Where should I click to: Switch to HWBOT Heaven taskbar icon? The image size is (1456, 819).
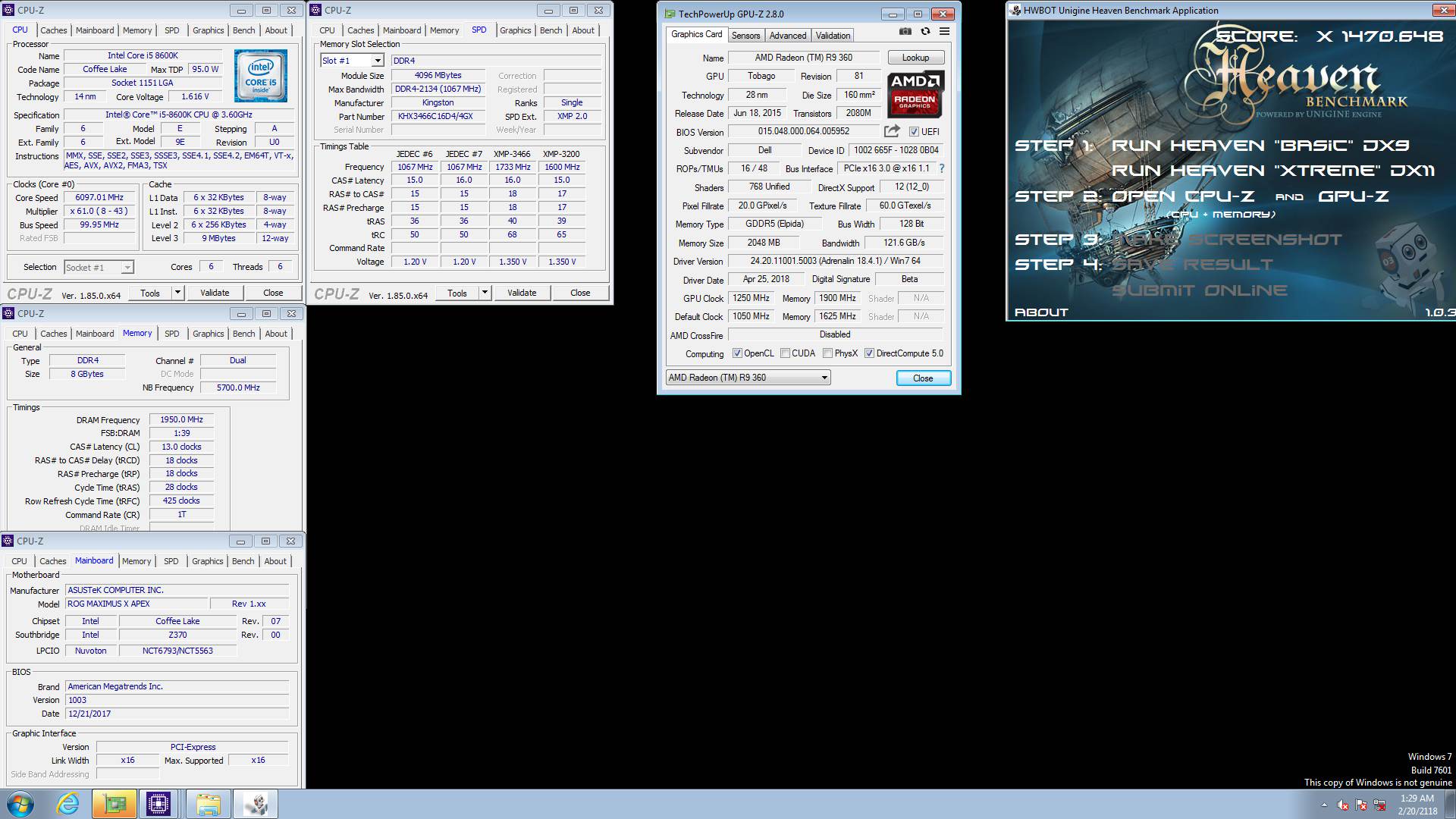[x=256, y=804]
